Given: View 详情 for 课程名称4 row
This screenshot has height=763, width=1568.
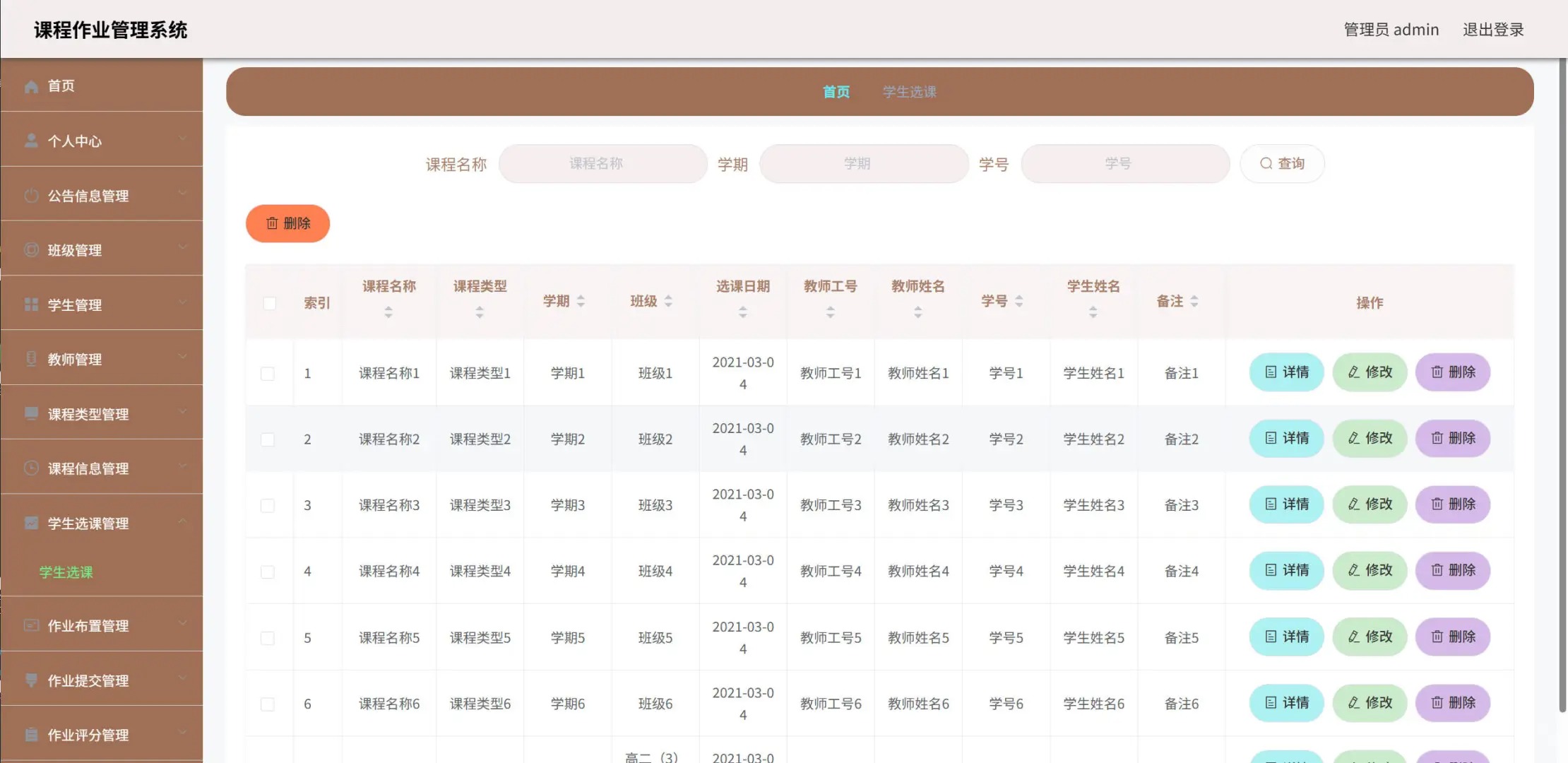Looking at the screenshot, I should (1286, 570).
